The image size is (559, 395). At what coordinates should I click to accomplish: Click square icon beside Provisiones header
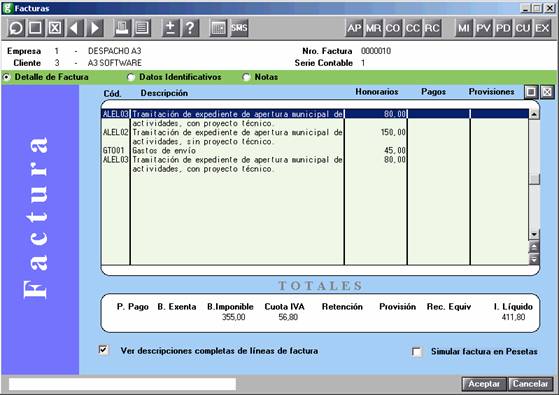pyautogui.click(x=531, y=92)
